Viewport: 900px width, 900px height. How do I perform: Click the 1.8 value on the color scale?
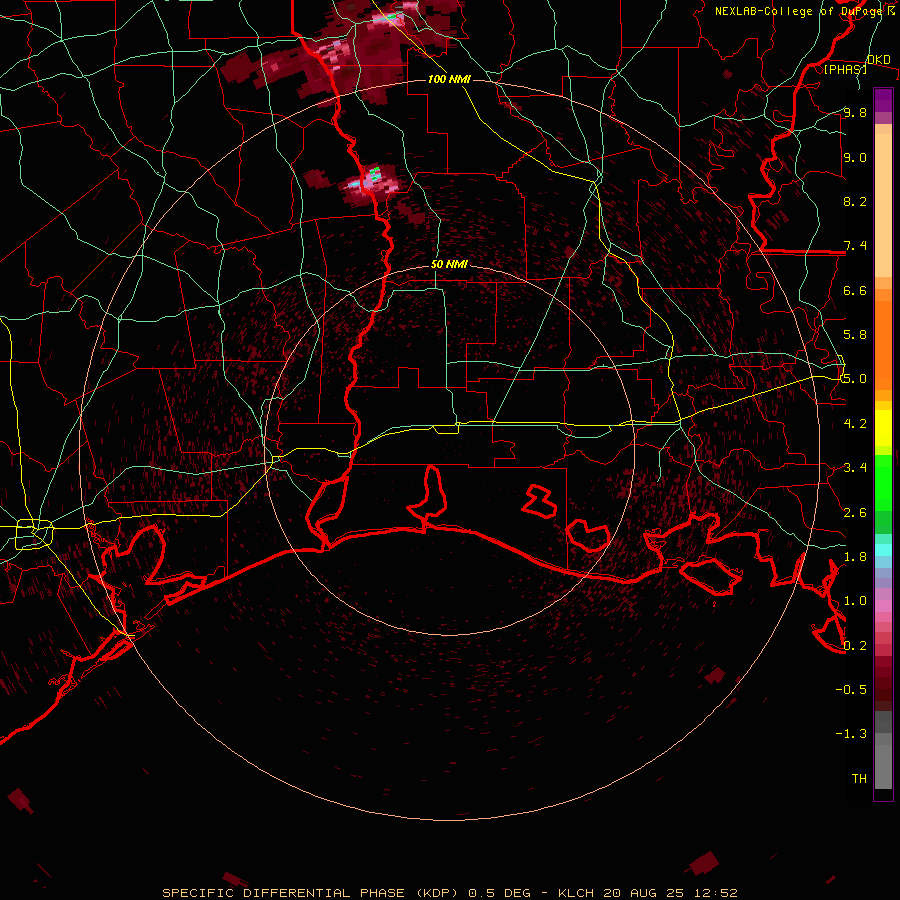pos(855,557)
